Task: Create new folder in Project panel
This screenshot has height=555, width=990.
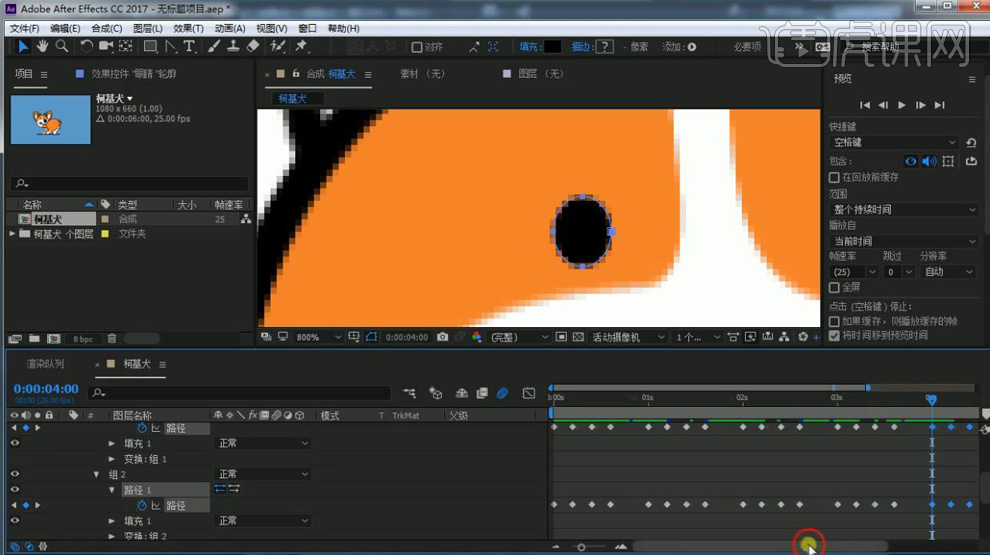Action: 34,338
